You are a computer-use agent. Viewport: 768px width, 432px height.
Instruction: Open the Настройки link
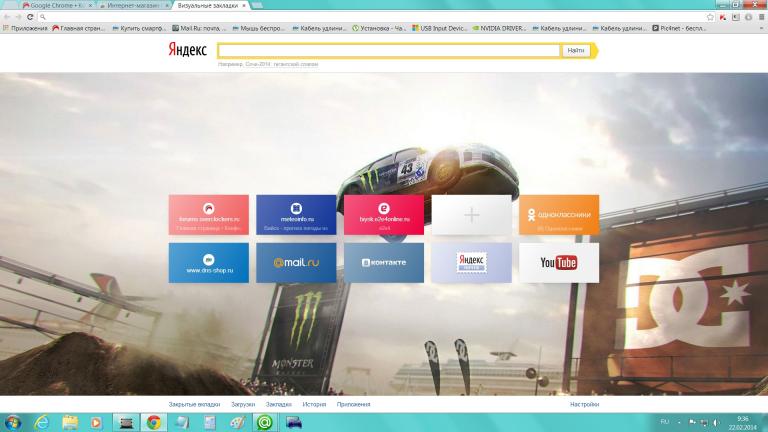(x=584, y=405)
